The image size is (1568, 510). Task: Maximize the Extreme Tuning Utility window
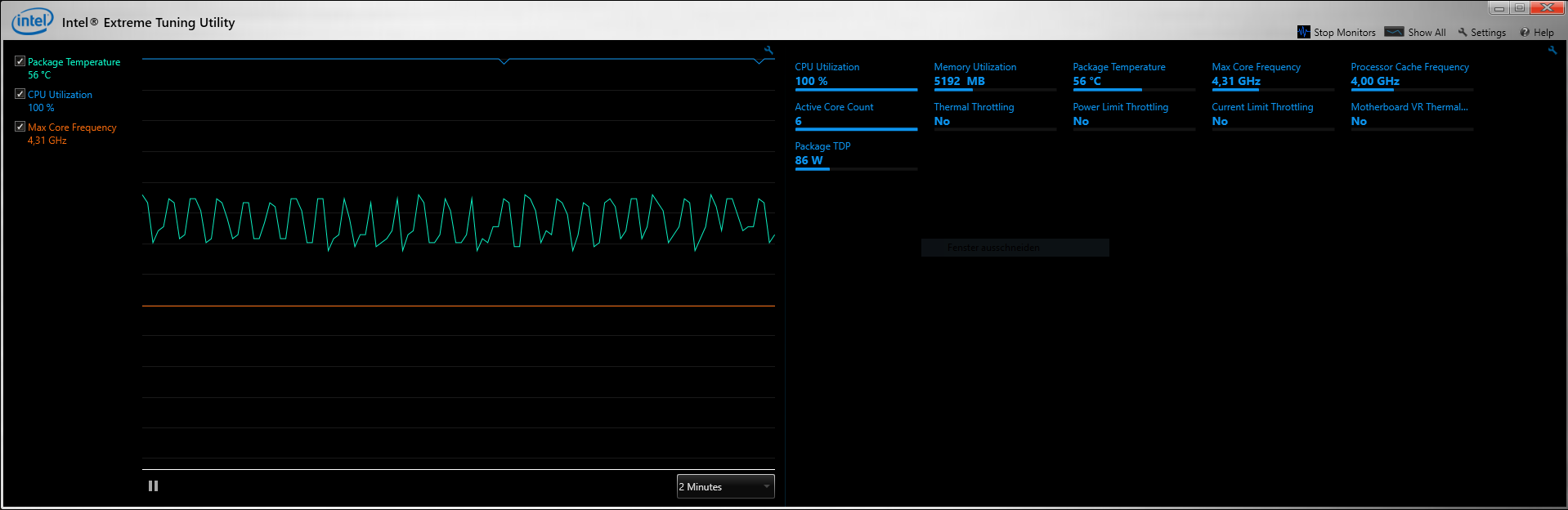1519,7
